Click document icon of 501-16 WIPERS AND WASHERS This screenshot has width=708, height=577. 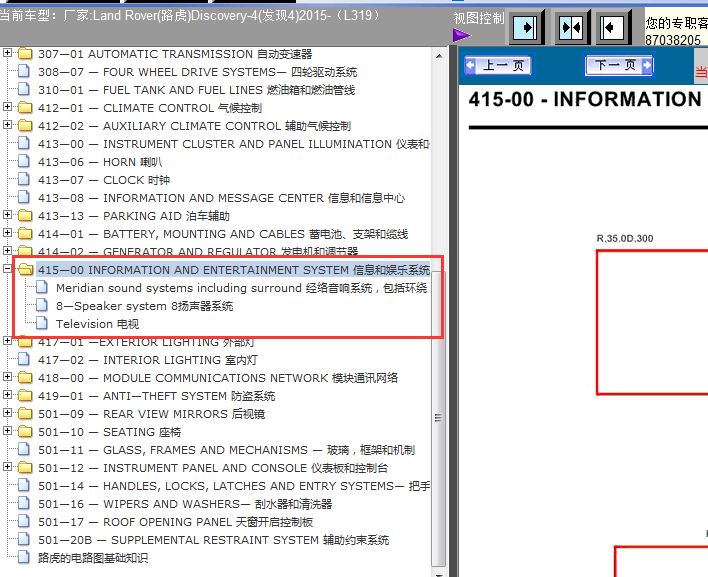pyautogui.click(x=23, y=504)
